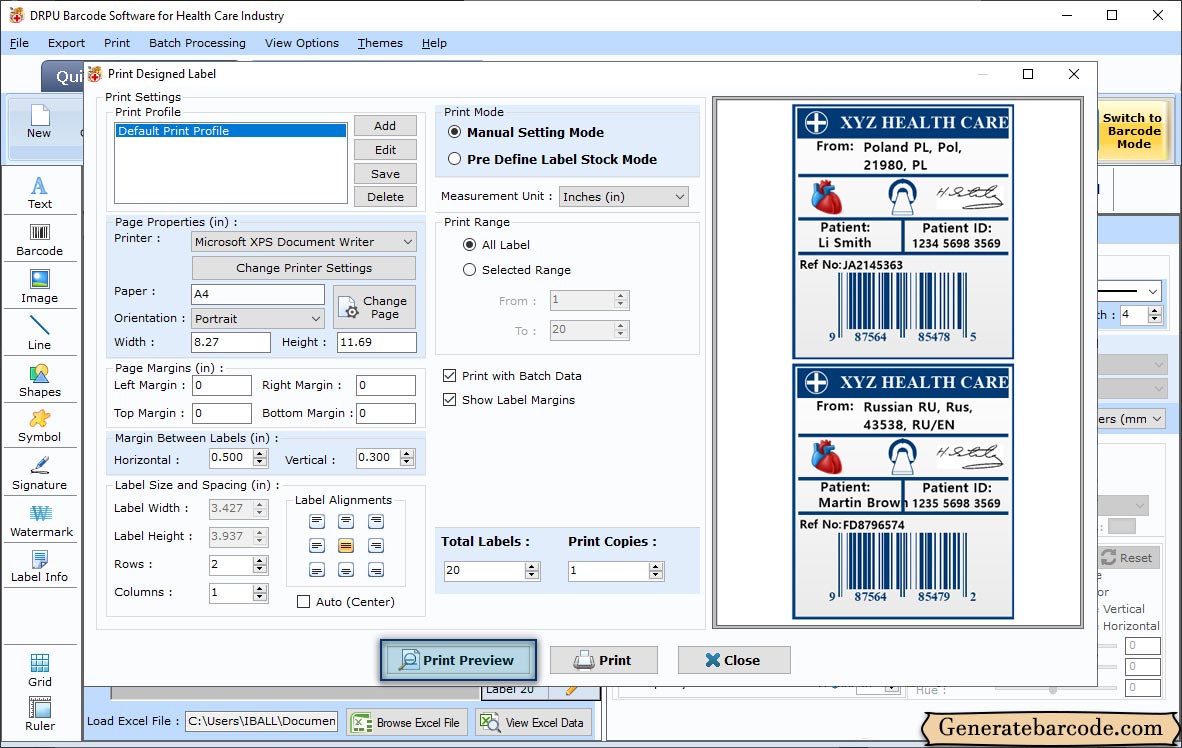Open Label Info tool

tap(39, 566)
